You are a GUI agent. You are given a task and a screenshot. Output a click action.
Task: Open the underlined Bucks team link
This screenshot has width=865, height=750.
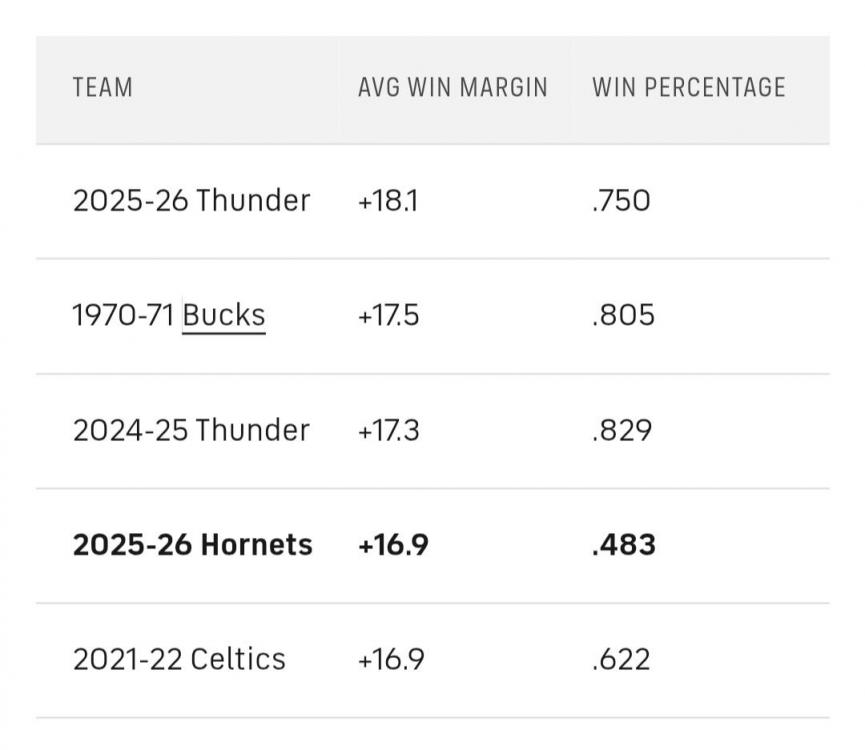[x=224, y=316]
